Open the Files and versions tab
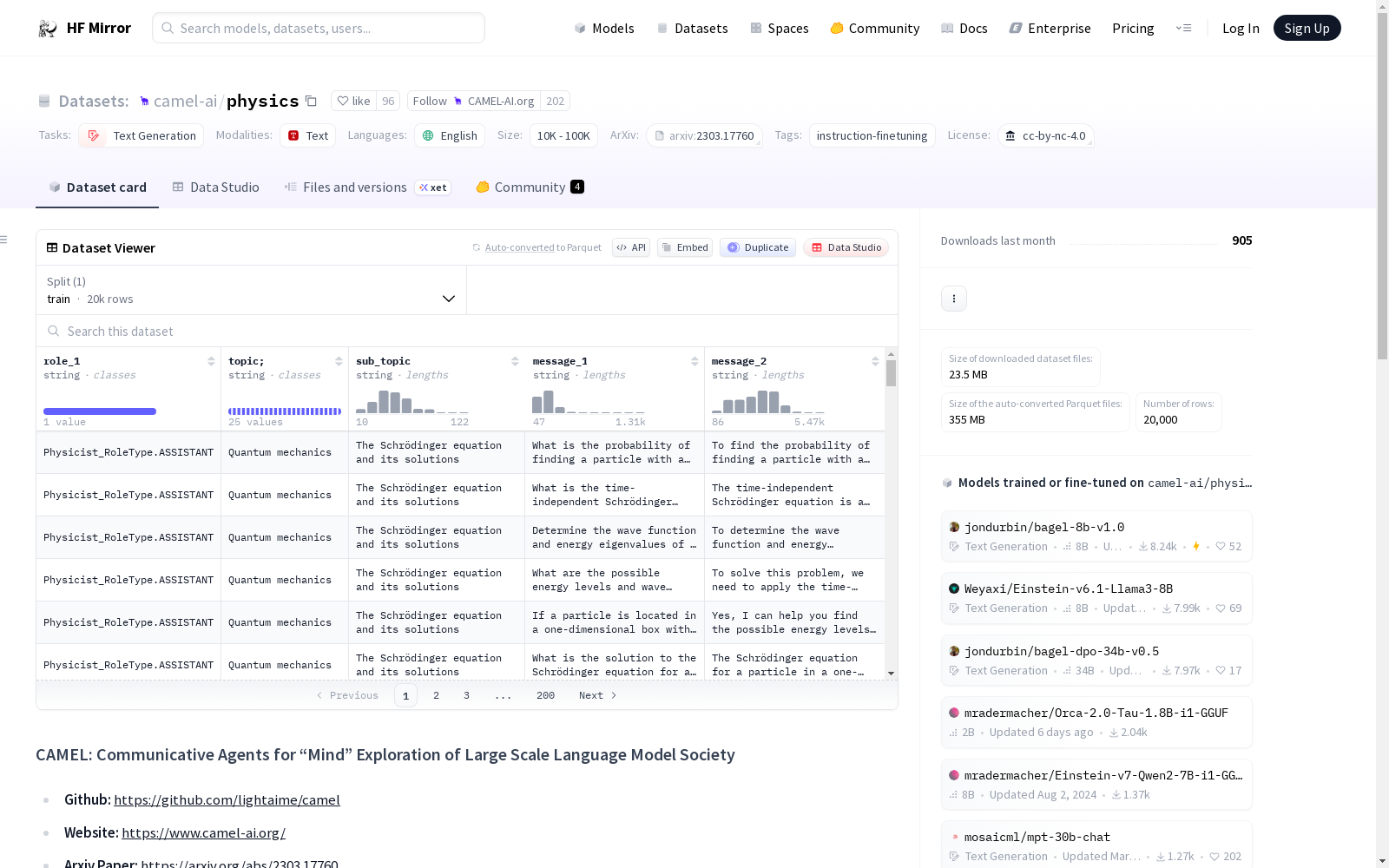Screen dimensions: 1389x868 point(368,187)
